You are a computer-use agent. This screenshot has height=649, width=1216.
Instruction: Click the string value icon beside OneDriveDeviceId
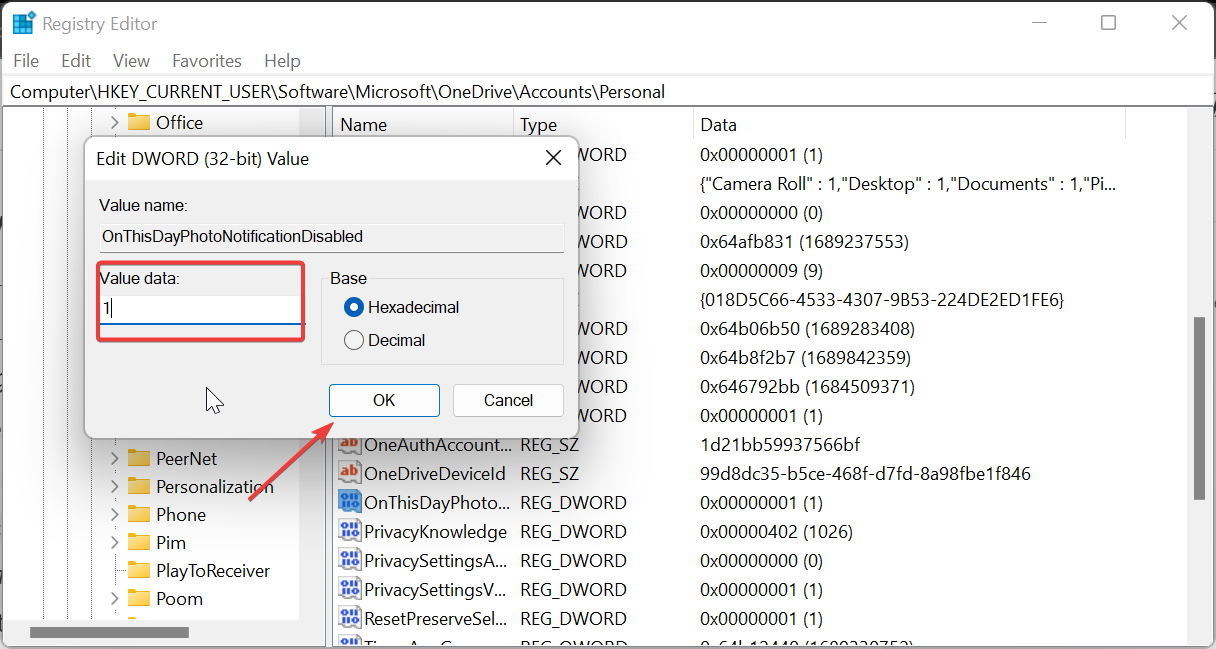(x=349, y=473)
